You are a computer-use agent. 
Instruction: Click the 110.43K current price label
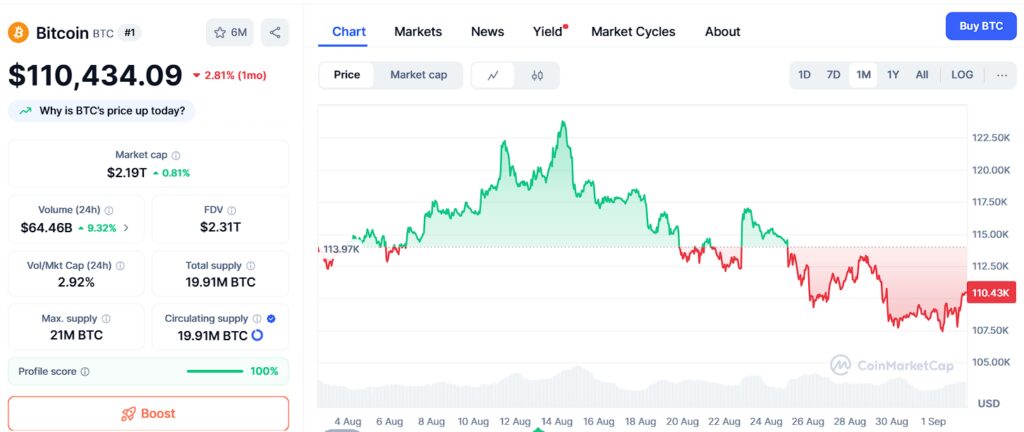[x=992, y=293]
